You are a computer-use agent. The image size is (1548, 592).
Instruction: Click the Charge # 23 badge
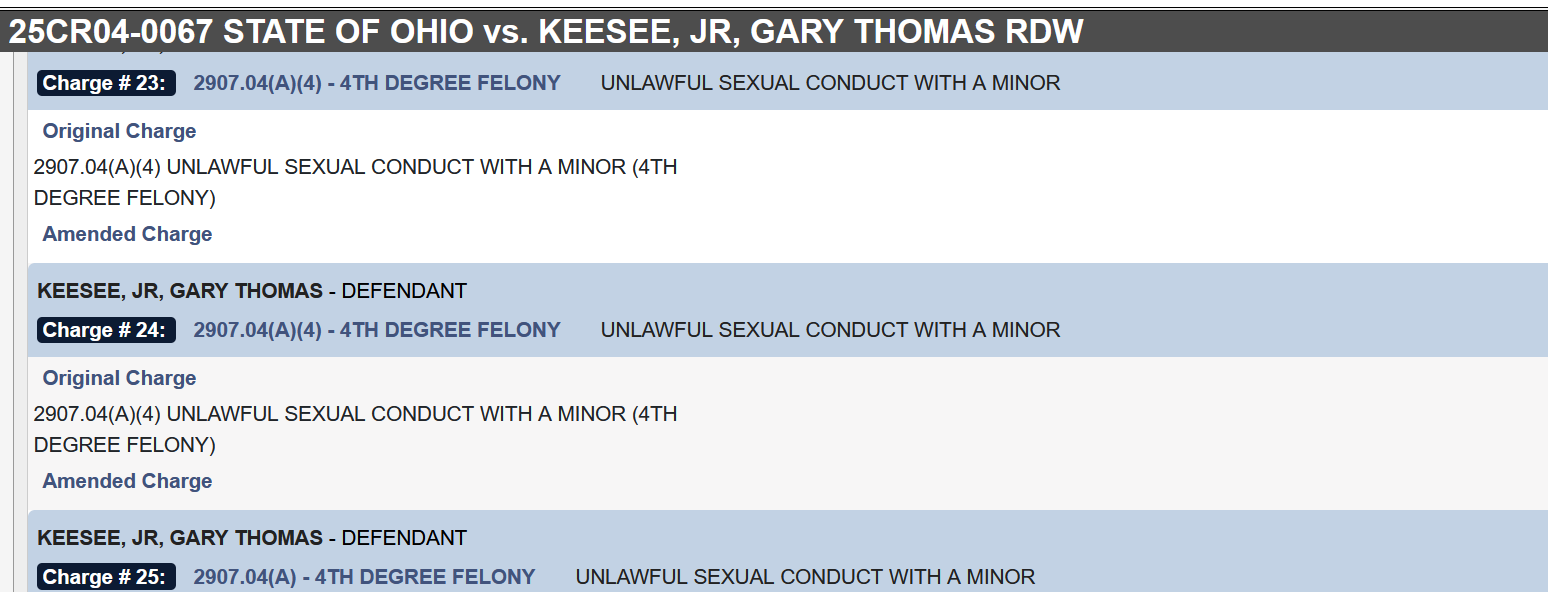click(106, 83)
